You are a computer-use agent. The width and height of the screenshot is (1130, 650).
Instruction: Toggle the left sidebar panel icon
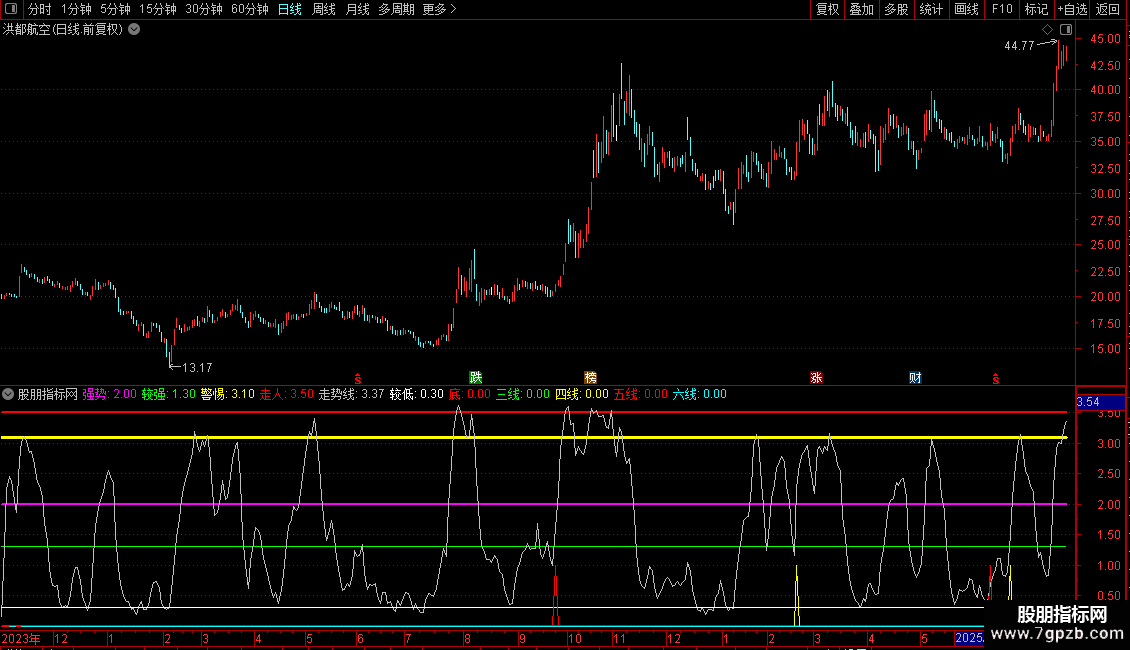[x=11, y=9]
